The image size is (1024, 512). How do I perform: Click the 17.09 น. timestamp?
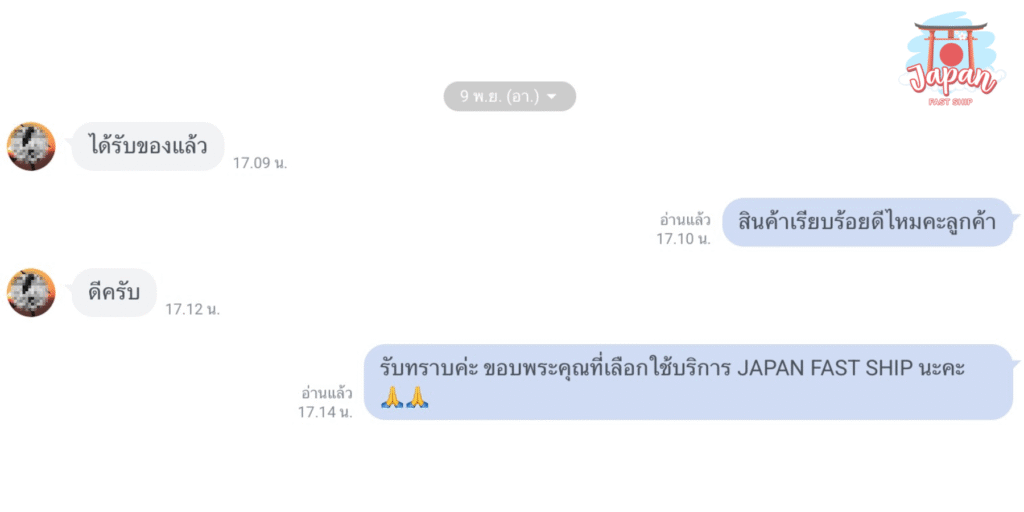tap(260, 163)
